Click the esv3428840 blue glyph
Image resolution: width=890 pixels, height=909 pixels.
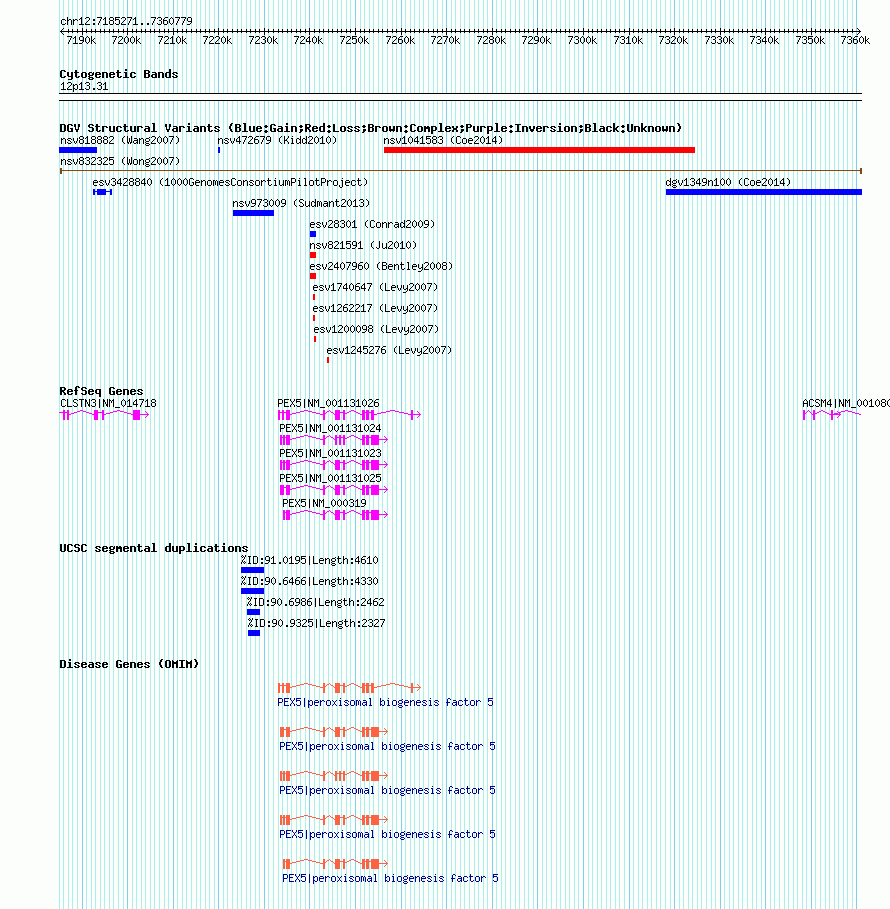tap(103, 192)
